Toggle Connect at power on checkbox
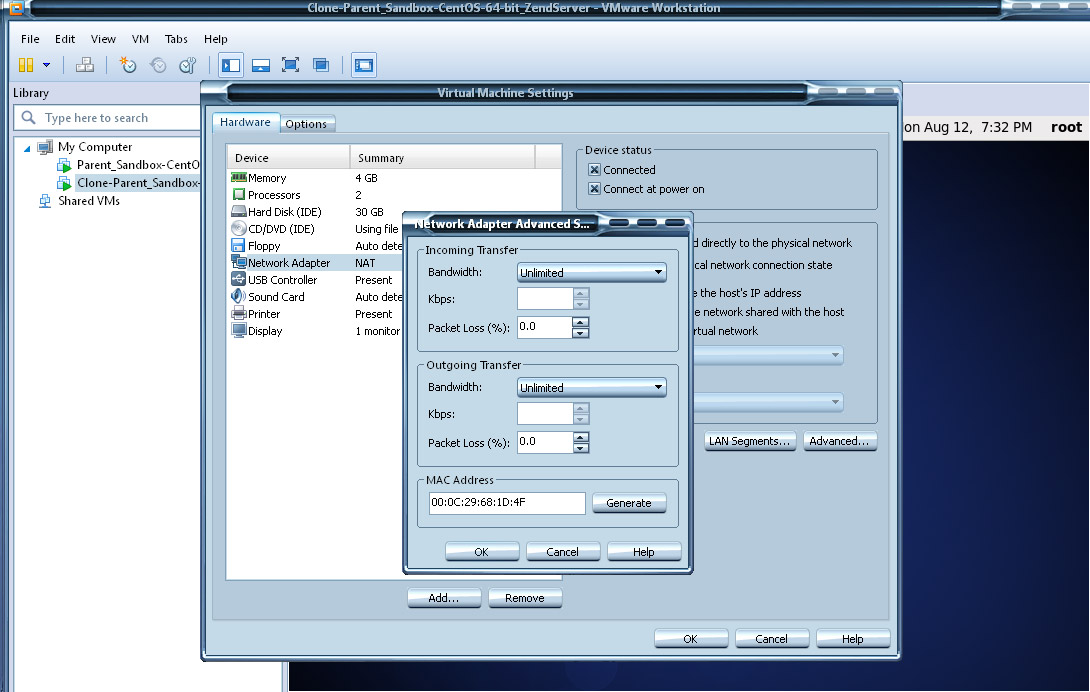This screenshot has width=1090, height=692. click(594, 189)
